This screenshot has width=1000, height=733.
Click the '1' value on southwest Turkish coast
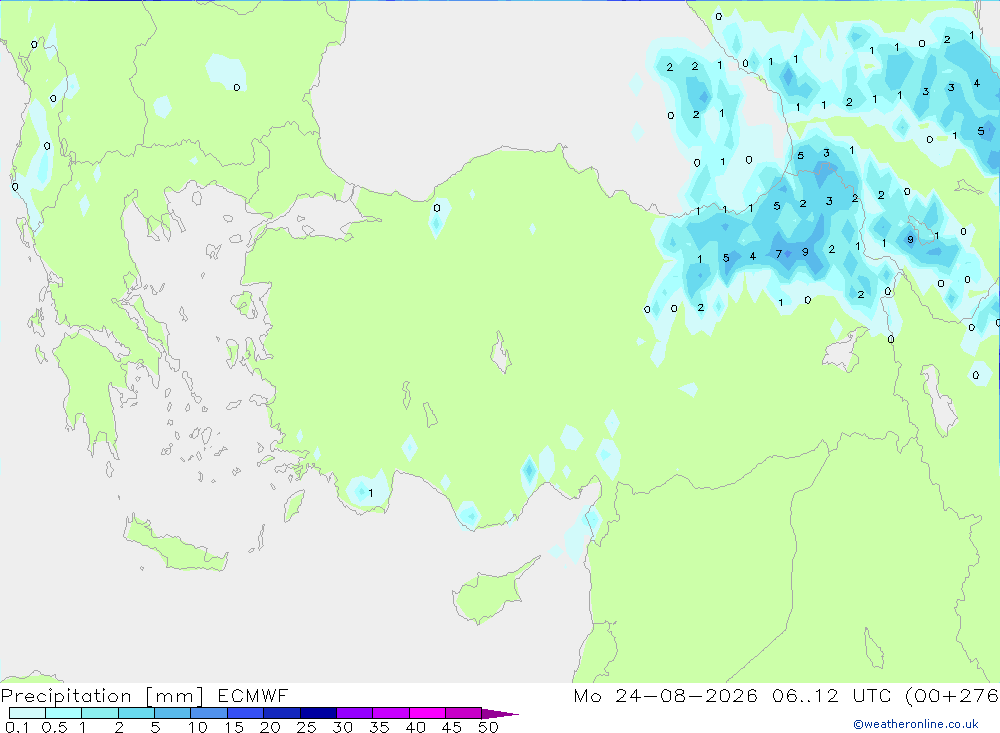tap(371, 493)
